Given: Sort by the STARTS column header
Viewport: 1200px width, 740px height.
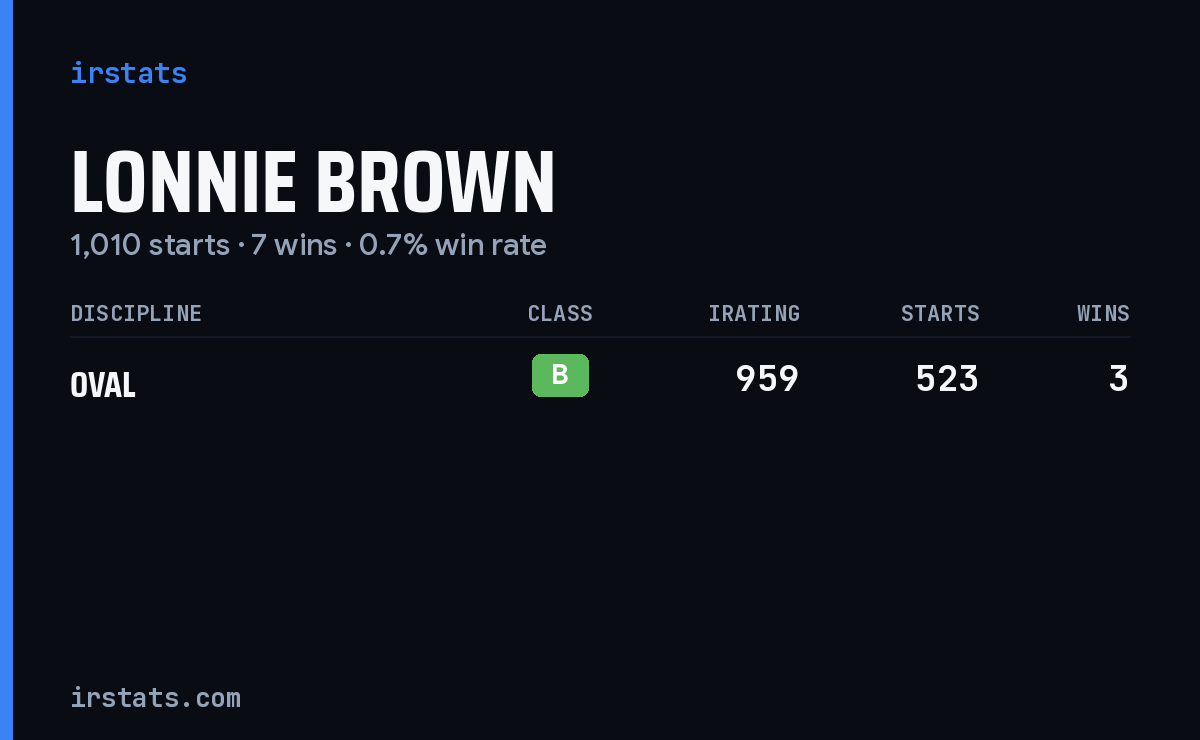Looking at the screenshot, I should pos(940,313).
